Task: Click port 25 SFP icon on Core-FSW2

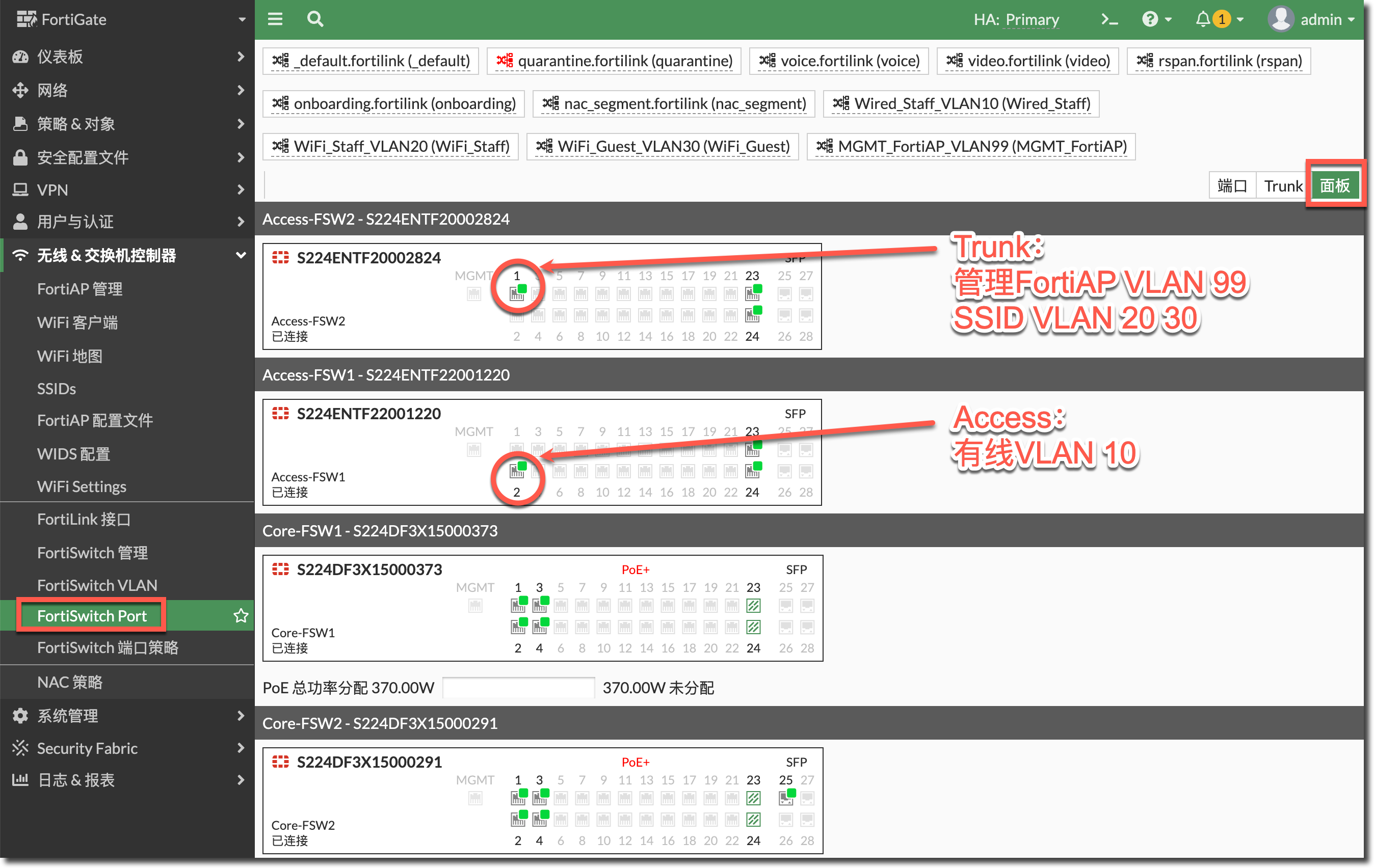Action: point(786,797)
